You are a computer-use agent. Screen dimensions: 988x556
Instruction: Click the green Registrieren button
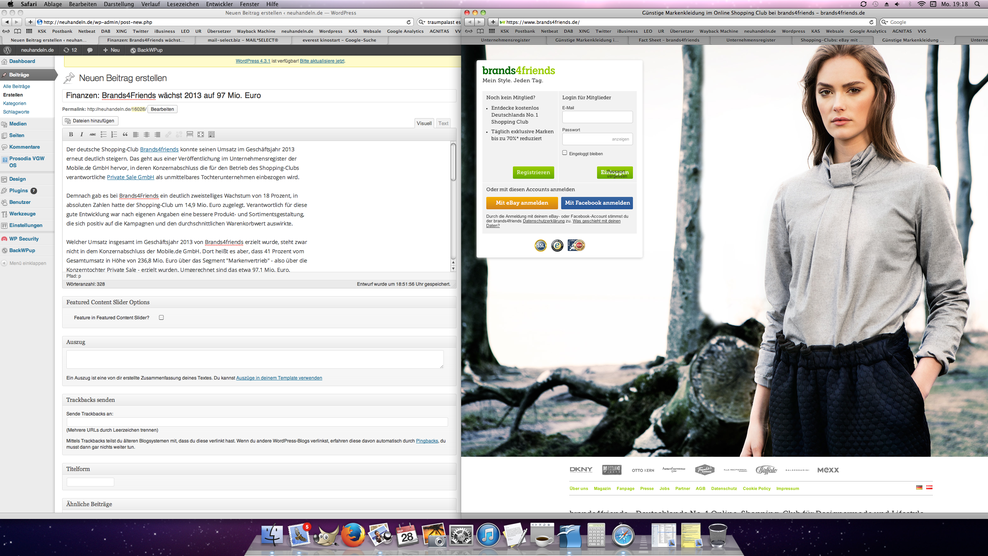pyautogui.click(x=533, y=172)
